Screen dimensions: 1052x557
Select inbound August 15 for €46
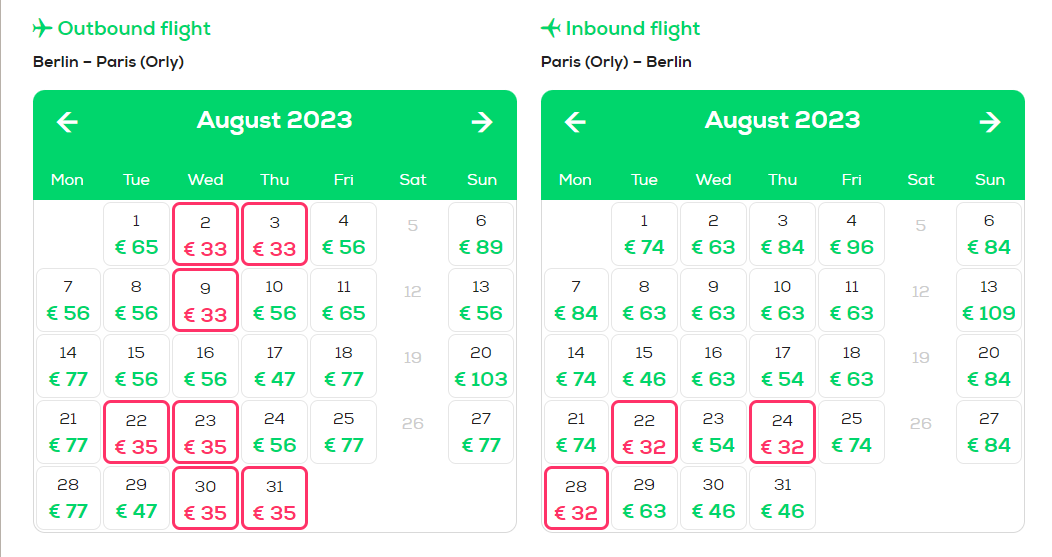[644, 366]
